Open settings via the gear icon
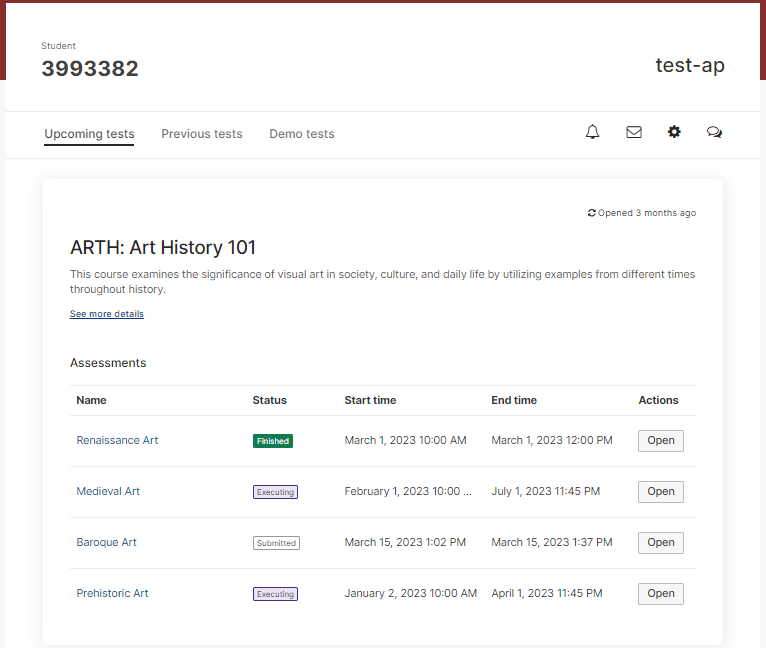 coord(674,132)
